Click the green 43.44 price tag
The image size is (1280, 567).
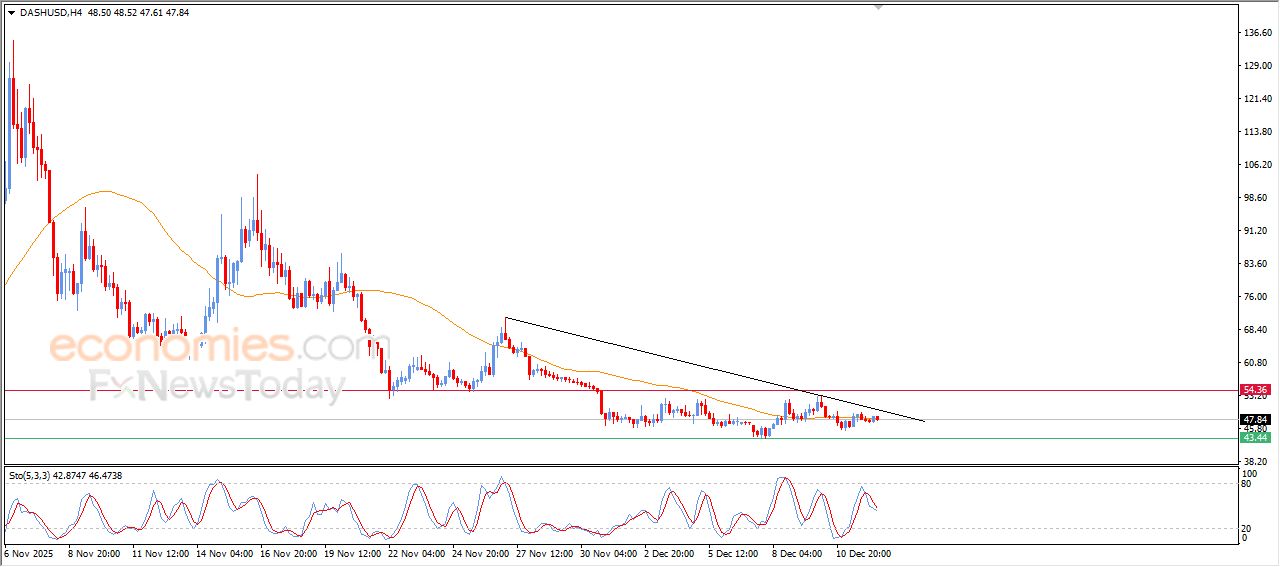pyautogui.click(x=1254, y=438)
